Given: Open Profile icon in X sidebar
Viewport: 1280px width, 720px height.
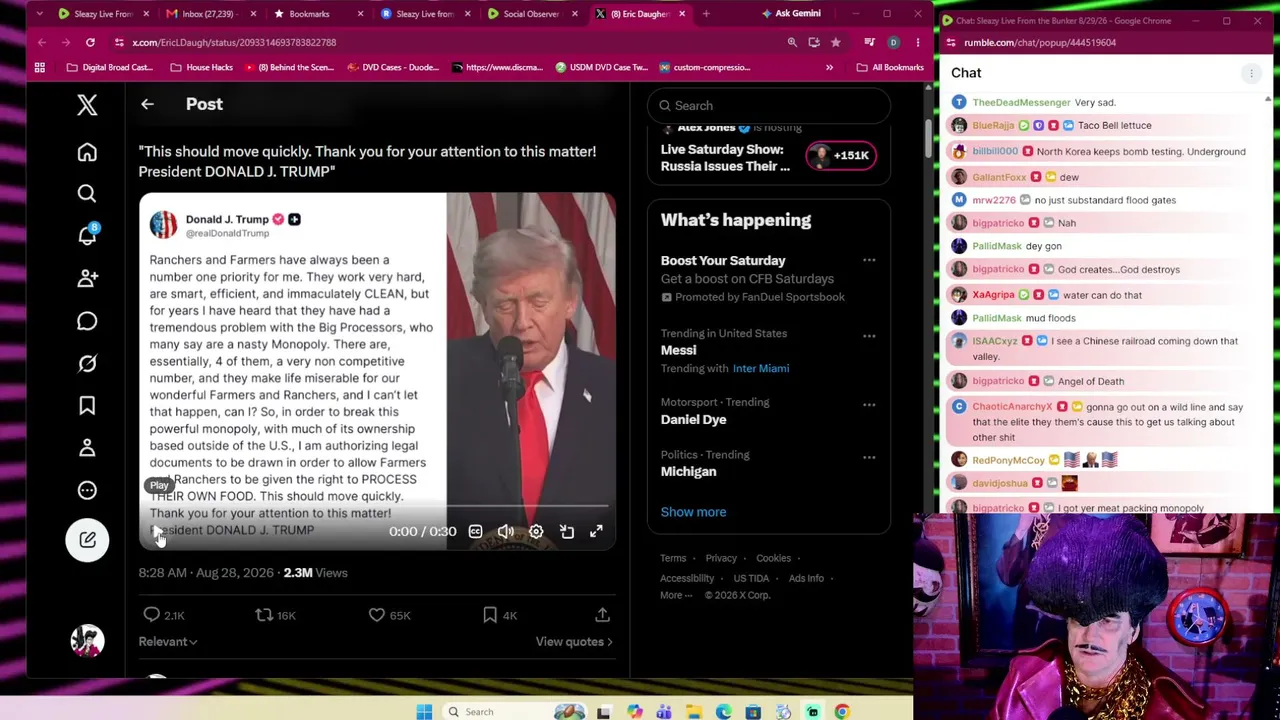Looking at the screenshot, I should 87,448.
